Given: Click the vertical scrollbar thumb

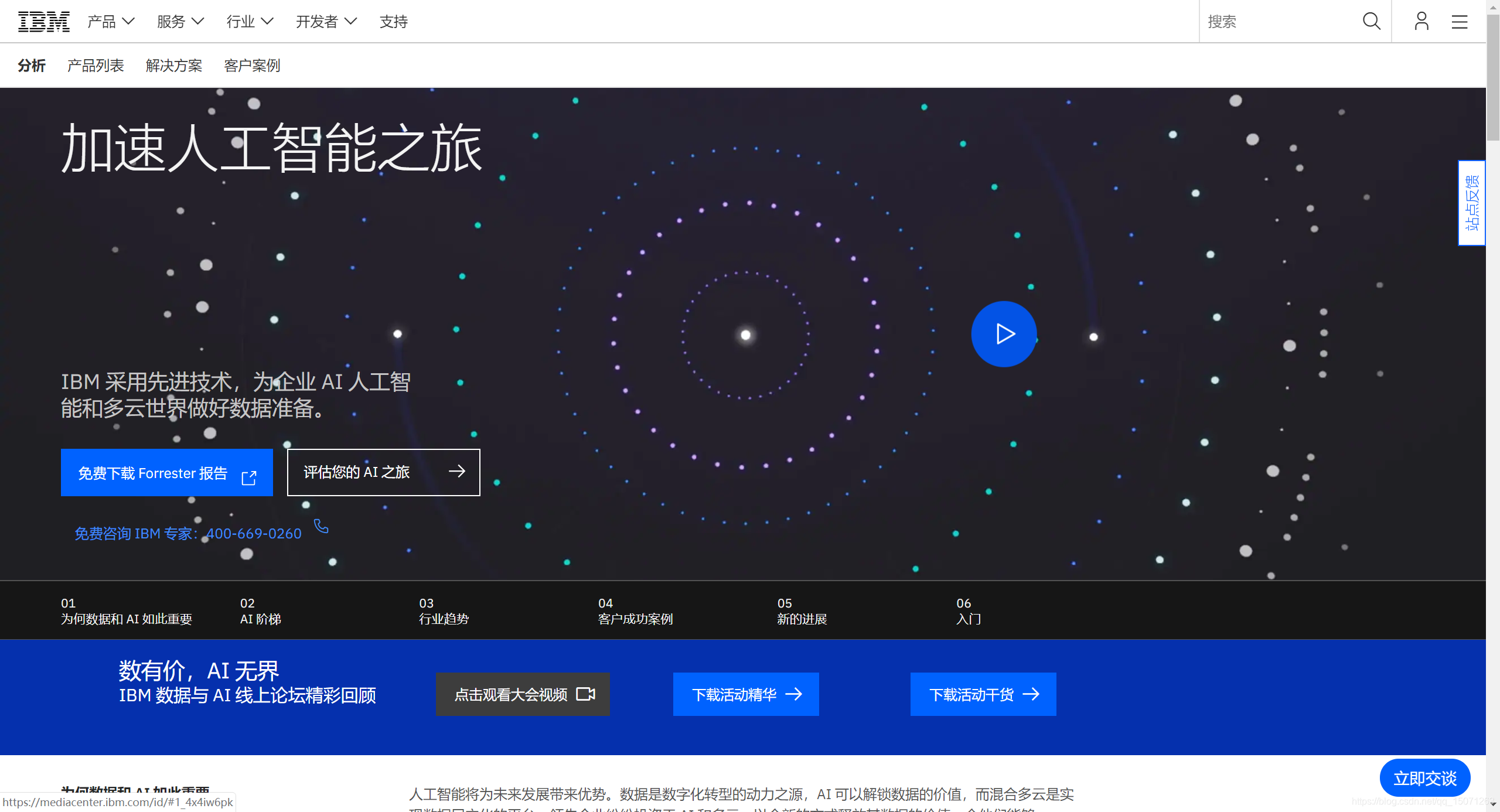Looking at the screenshot, I should pyautogui.click(x=1493, y=78).
